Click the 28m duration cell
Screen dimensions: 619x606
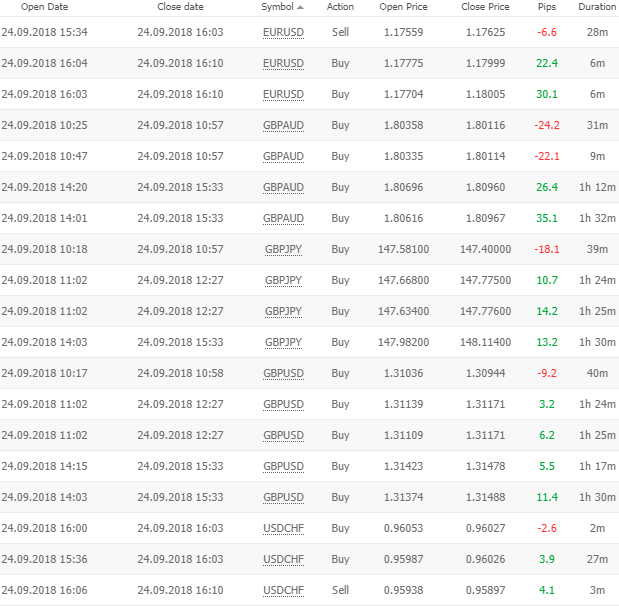click(x=597, y=32)
